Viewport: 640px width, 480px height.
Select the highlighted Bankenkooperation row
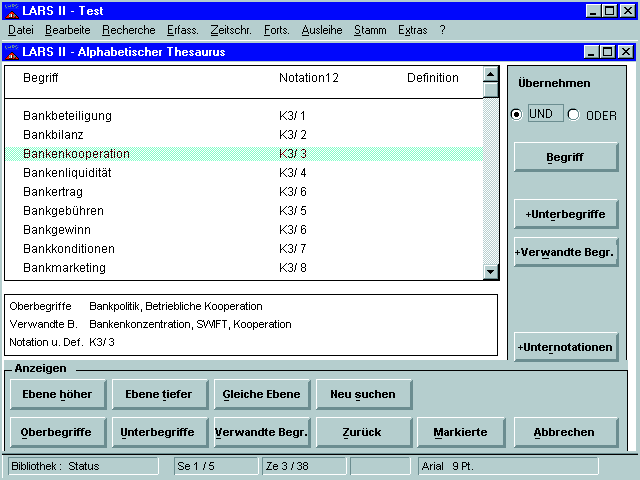(244, 154)
